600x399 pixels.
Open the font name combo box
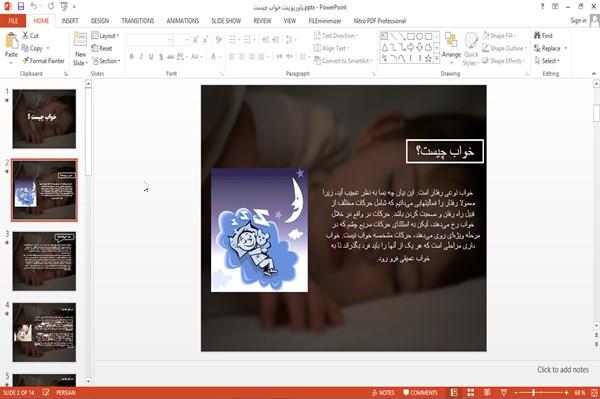tap(149, 40)
